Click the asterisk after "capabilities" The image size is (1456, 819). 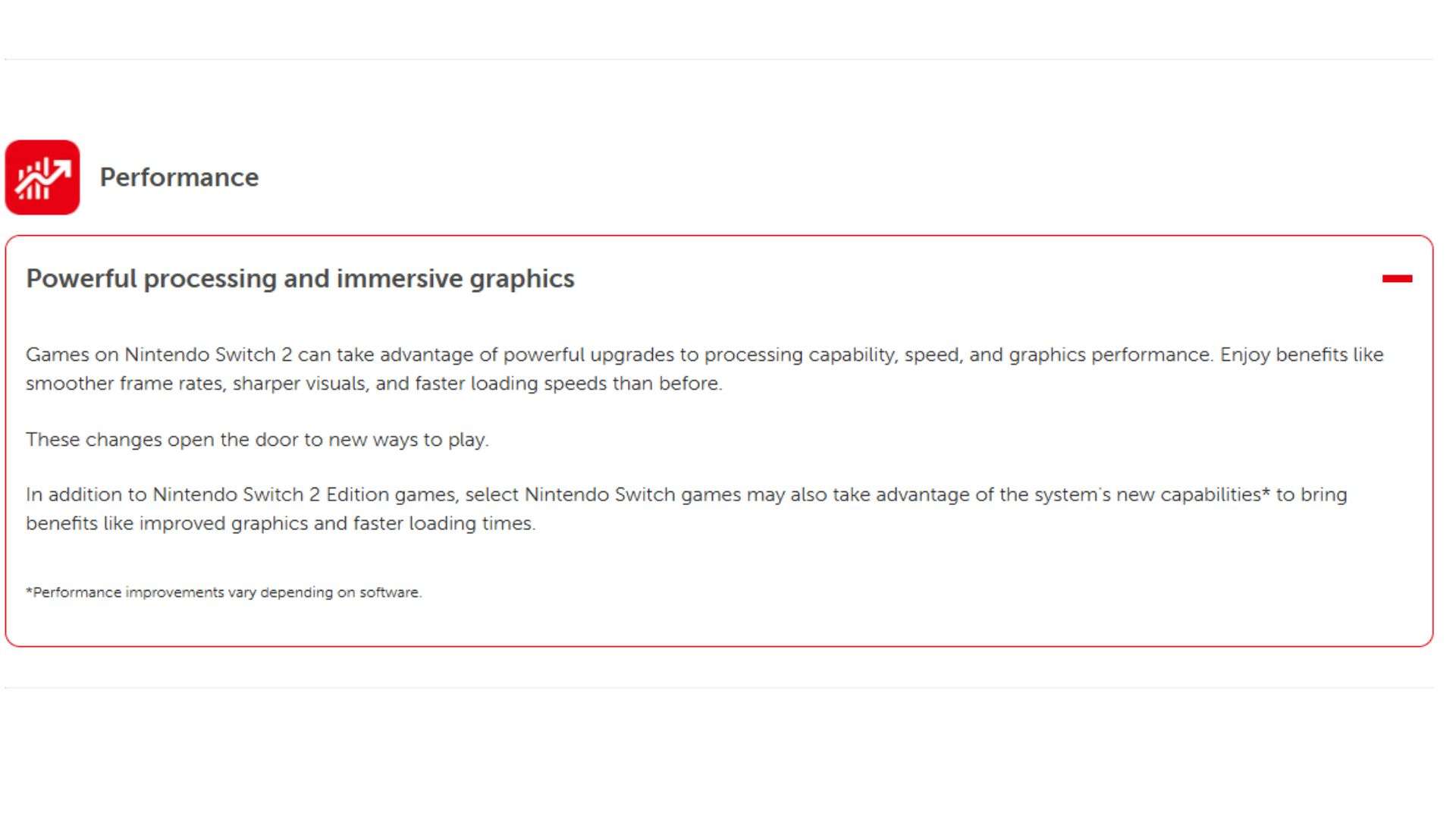point(1266,494)
